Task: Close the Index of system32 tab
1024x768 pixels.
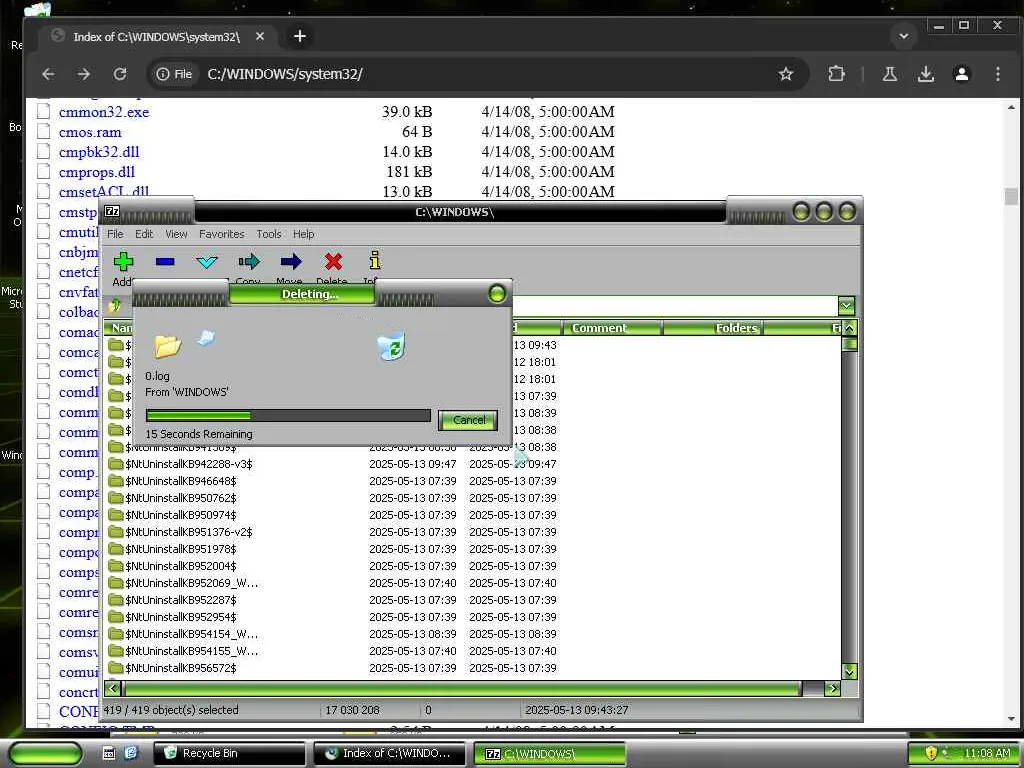Action: [260, 37]
